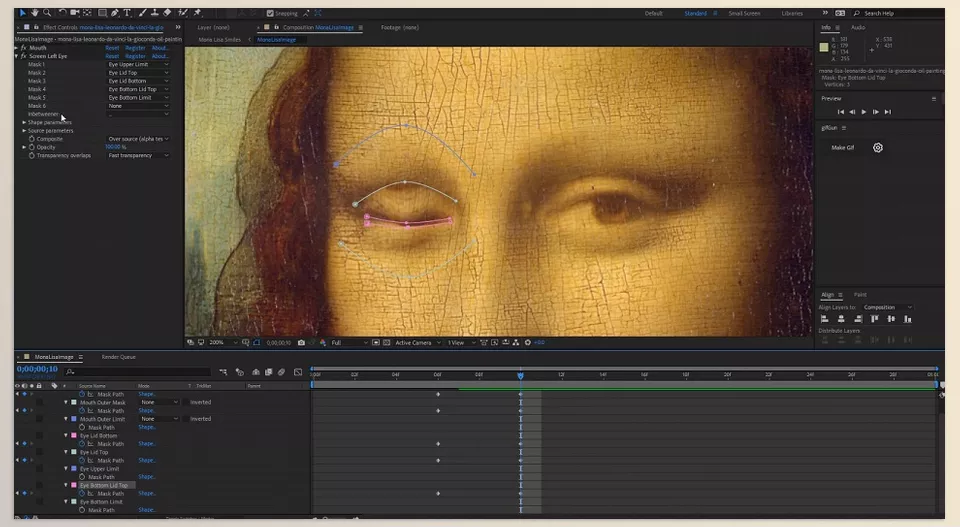This screenshot has height=527, width=960.
Task: Open Transparency overlaps dropdown
Action: click(138, 155)
